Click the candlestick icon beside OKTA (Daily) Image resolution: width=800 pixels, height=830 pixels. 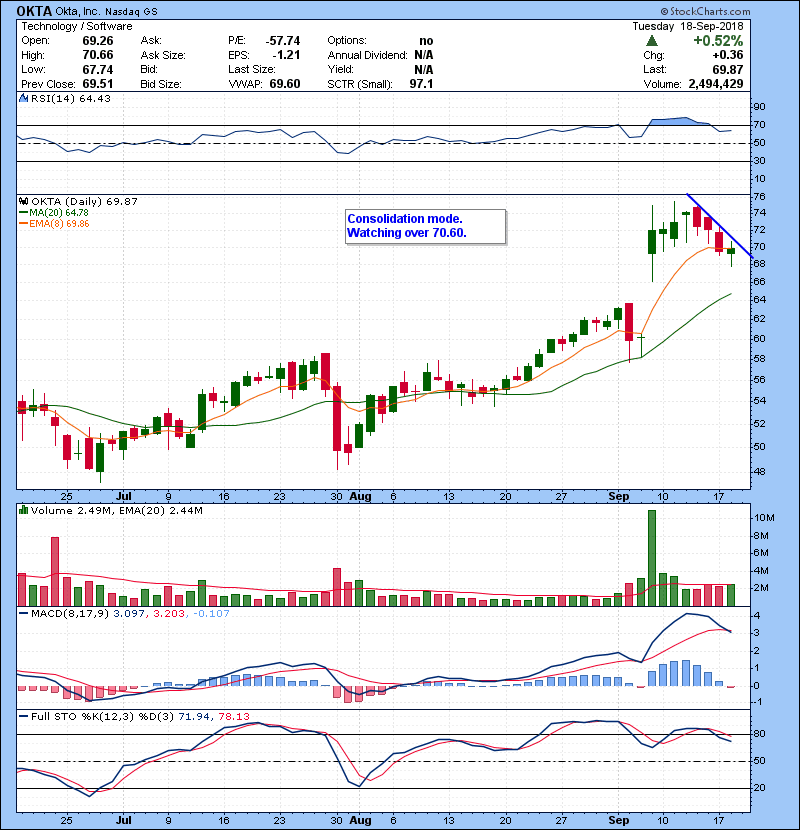24,201
